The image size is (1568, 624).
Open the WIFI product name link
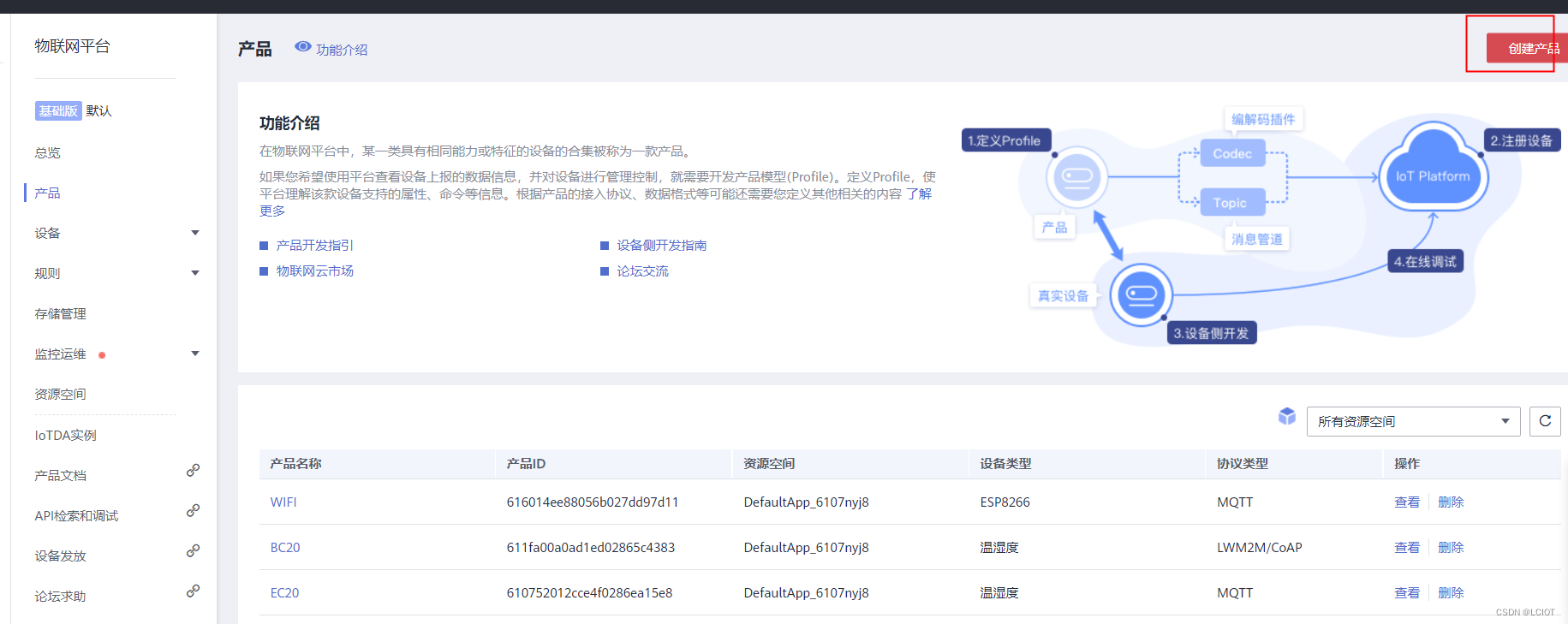point(283,502)
